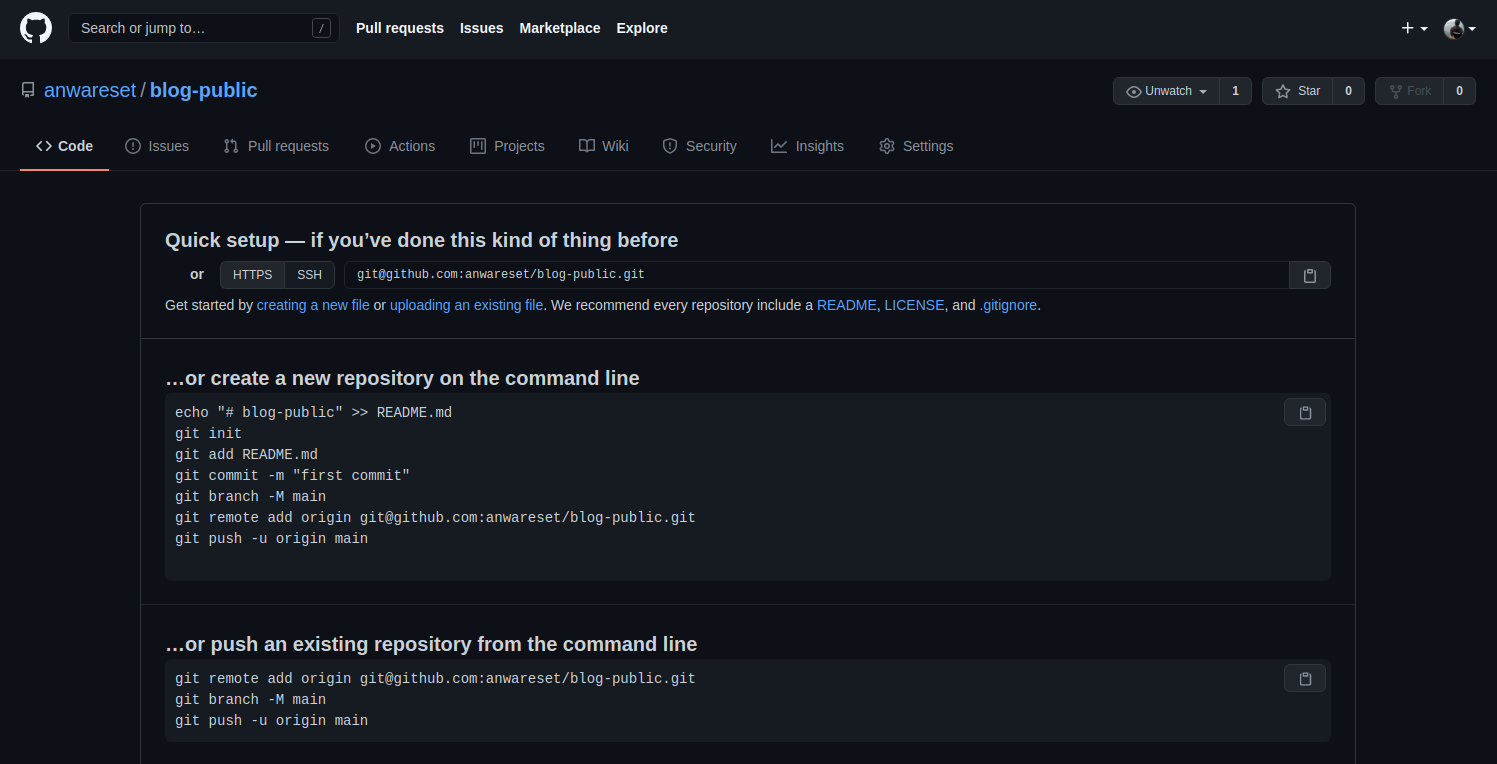Viewport: 1497px width, 764px height.
Task: Copy the push existing repository commands
Action: click(x=1304, y=678)
